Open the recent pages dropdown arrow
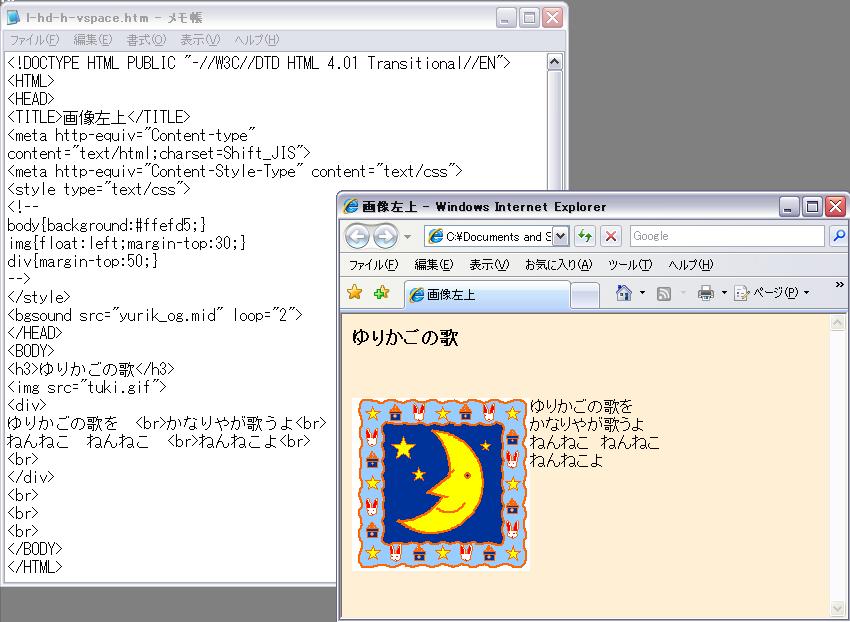This screenshot has height=622, width=850. (x=408, y=237)
